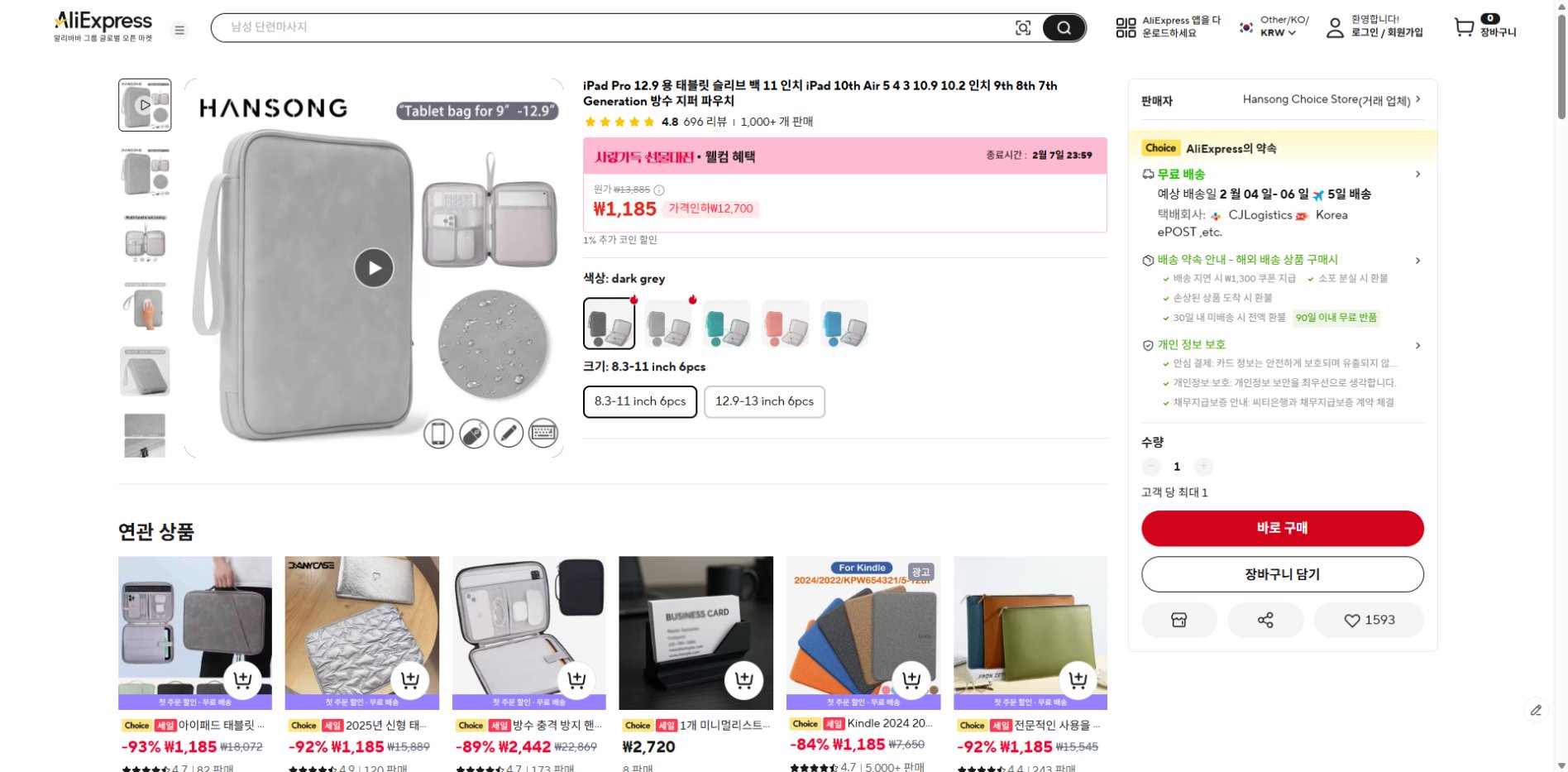Select the dark grey color option
The height and width of the screenshot is (772, 1568).
610,324
